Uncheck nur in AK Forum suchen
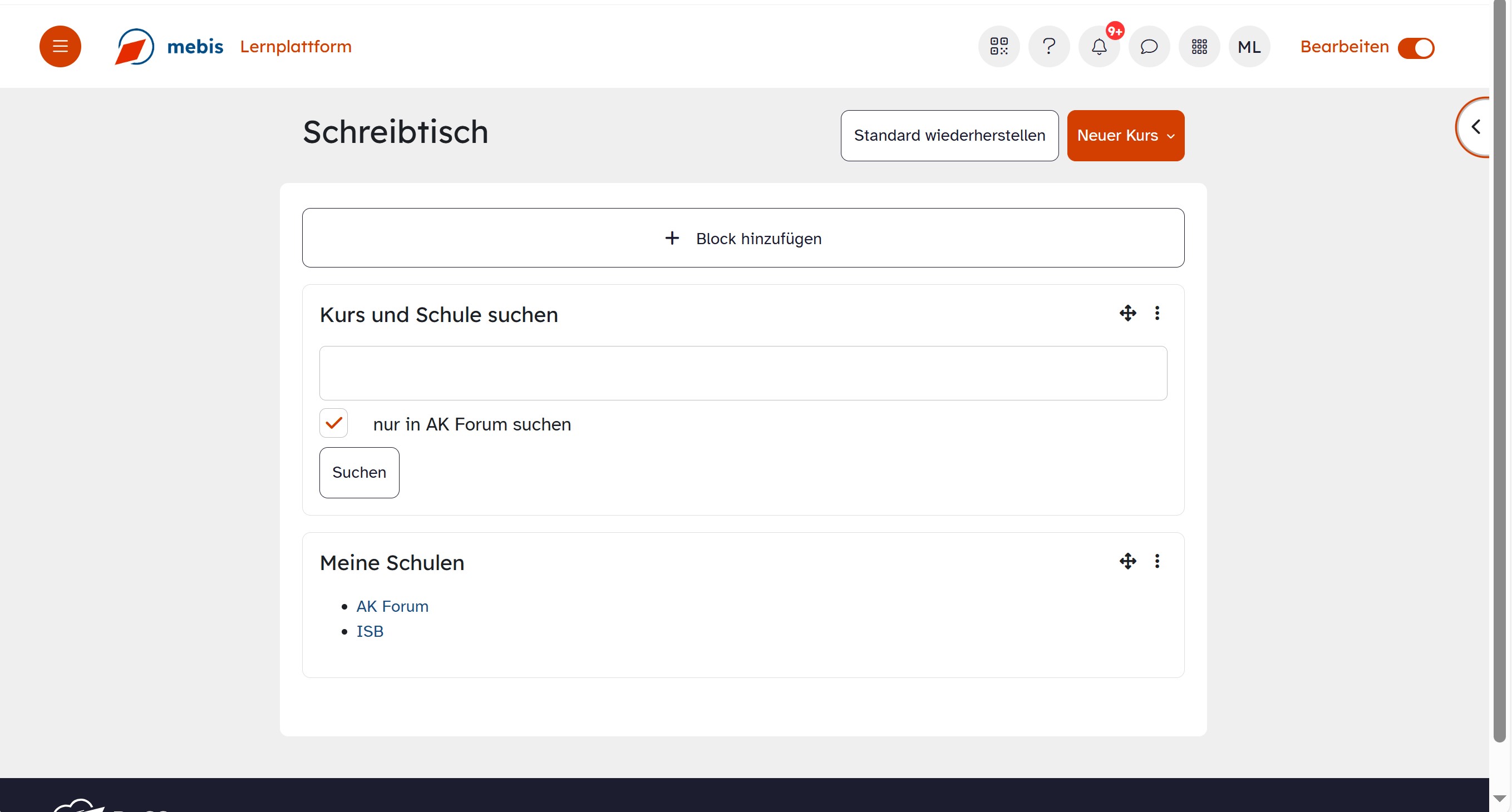The width and height of the screenshot is (1512, 812). 333,423
